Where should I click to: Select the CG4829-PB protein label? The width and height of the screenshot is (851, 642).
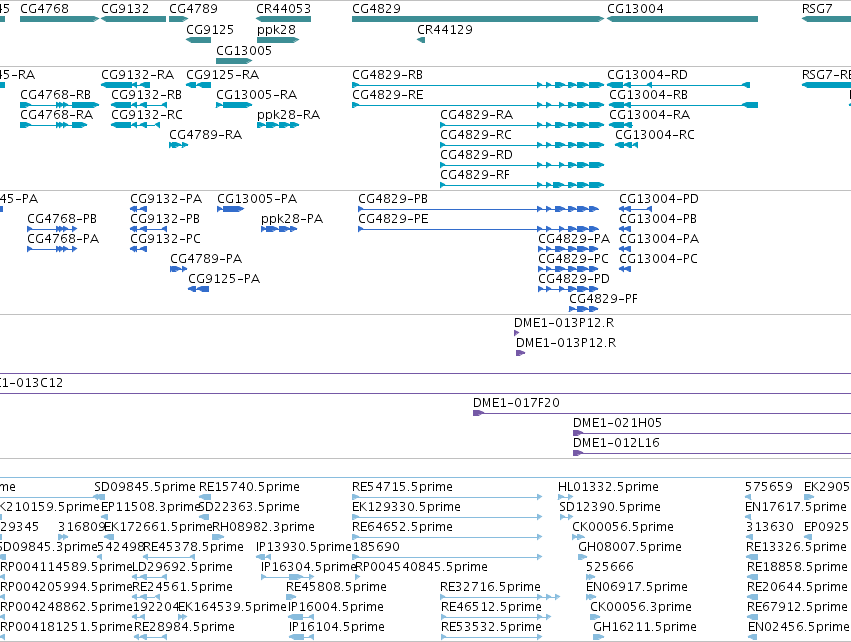point(393,199)
